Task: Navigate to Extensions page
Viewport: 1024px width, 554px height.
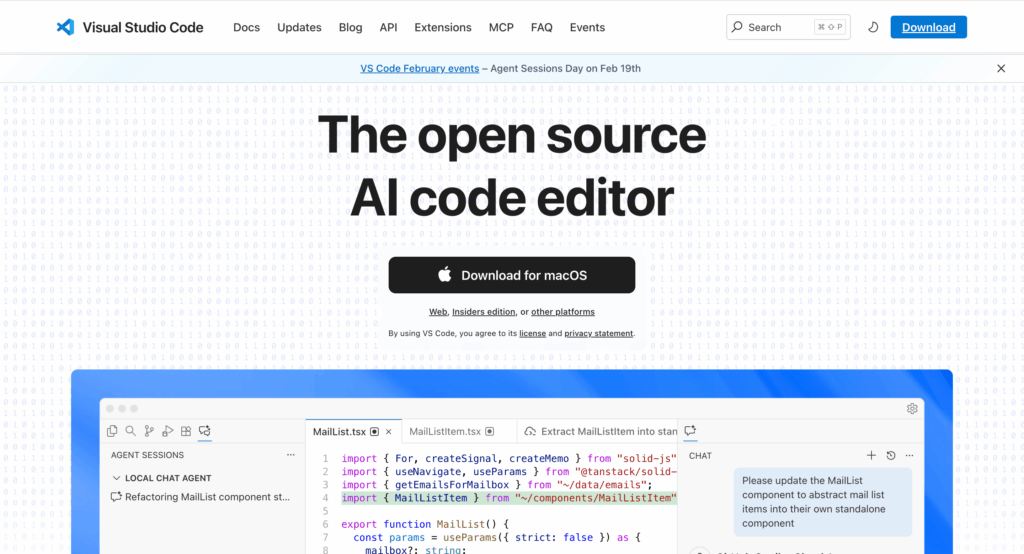Action: click(443, 27)
